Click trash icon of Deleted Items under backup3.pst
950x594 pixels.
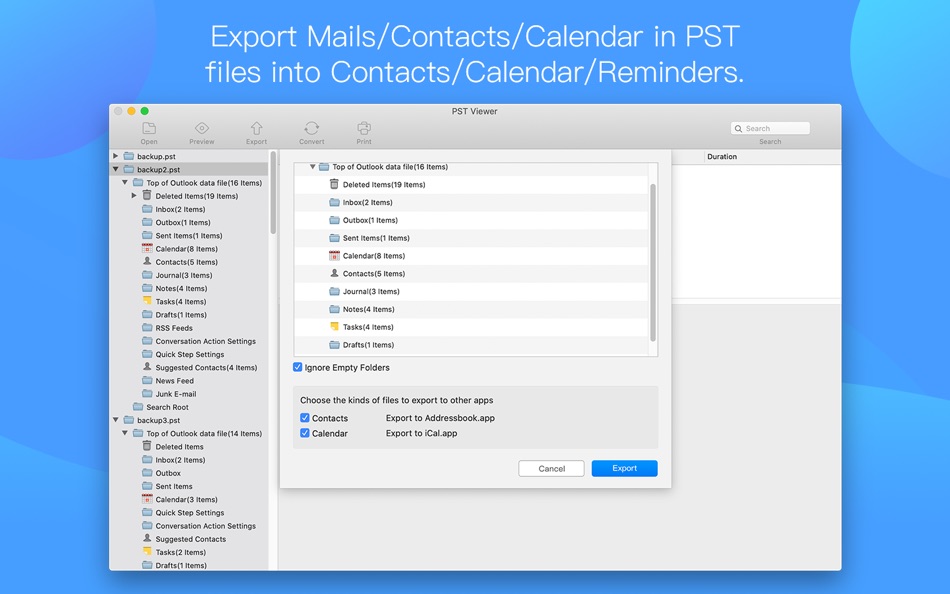[x=147, y=446]
